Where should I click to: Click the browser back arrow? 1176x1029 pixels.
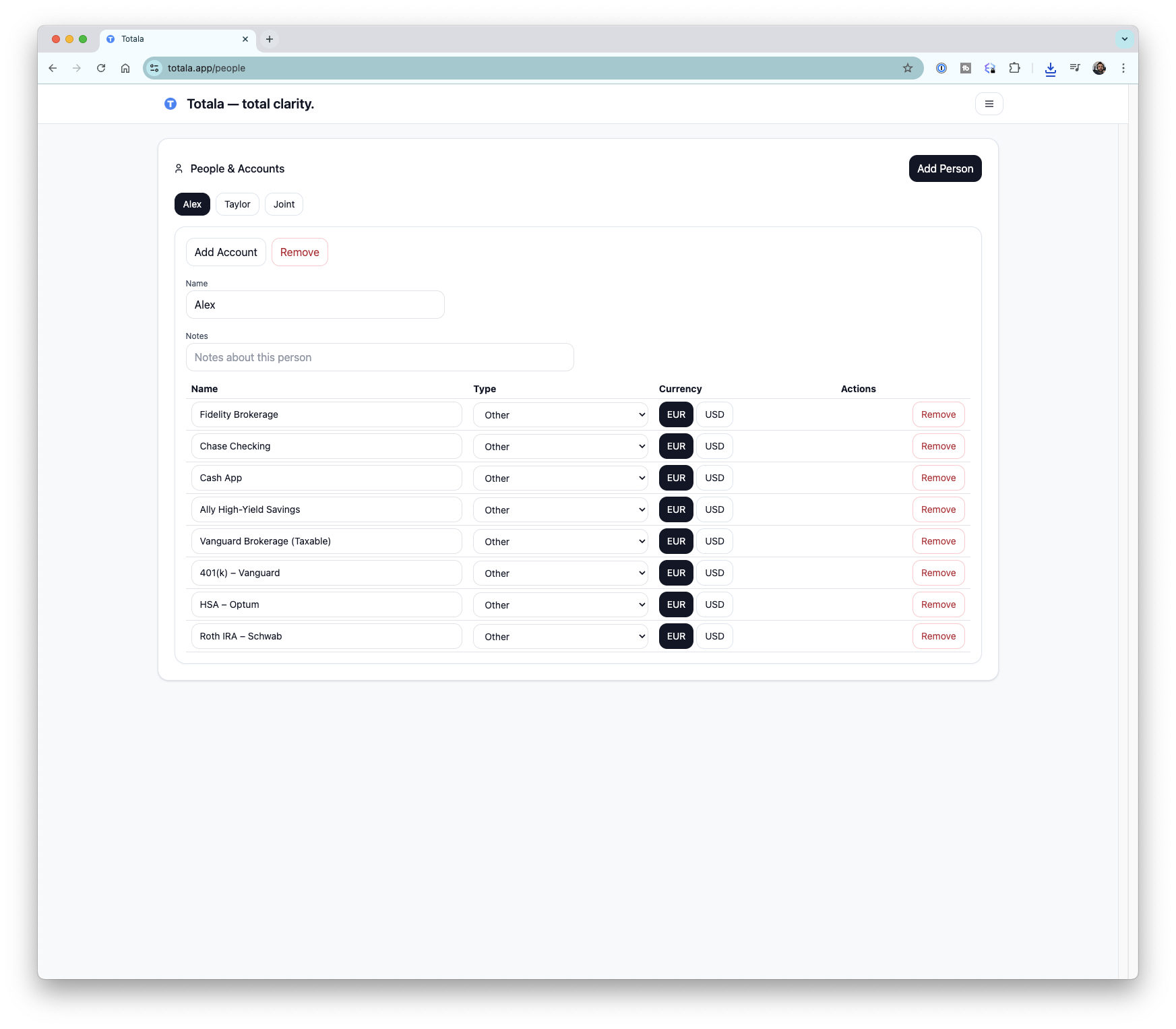tap(53, 68)
